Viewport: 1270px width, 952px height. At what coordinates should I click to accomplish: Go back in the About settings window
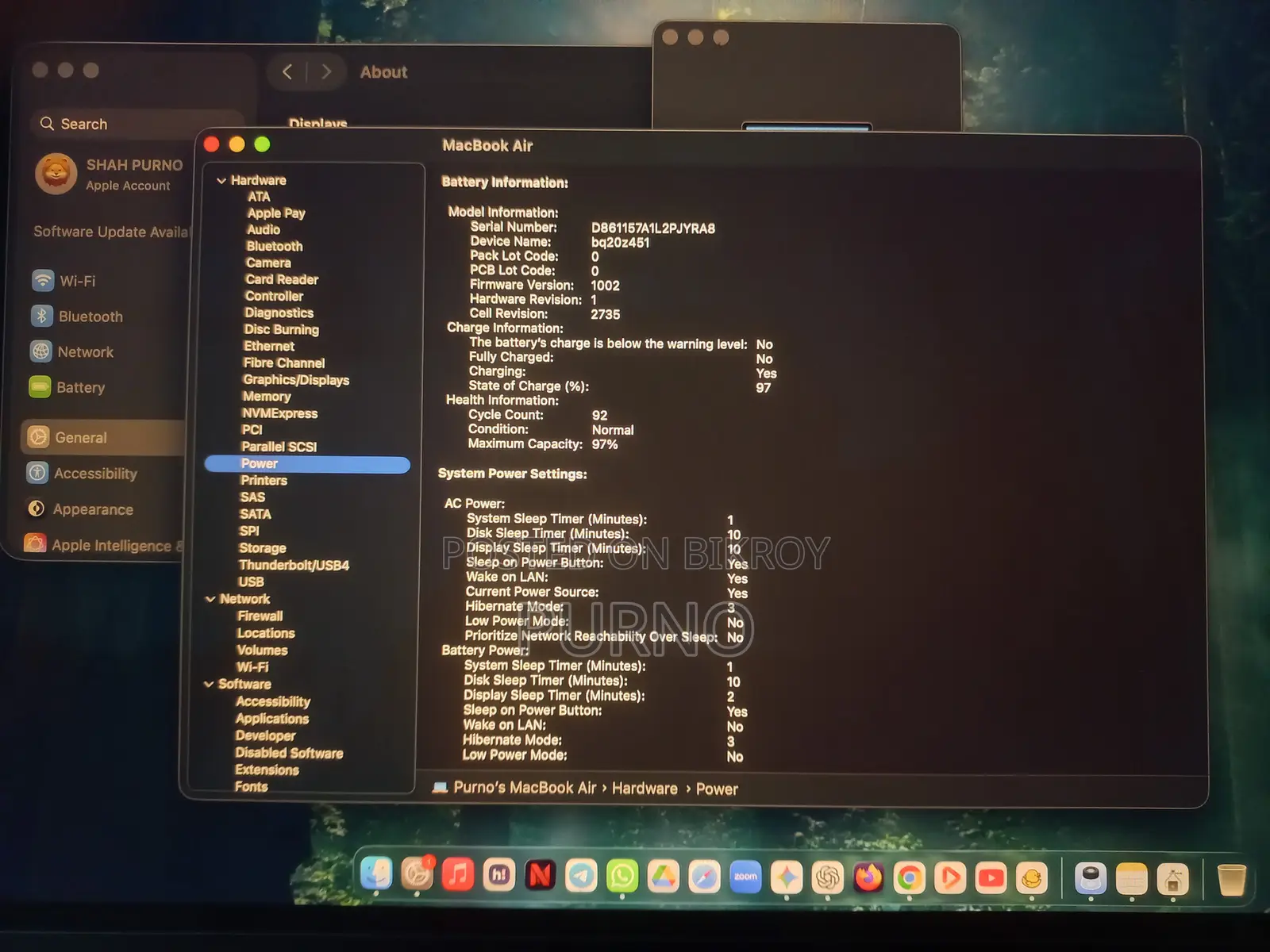click(287, 72)
